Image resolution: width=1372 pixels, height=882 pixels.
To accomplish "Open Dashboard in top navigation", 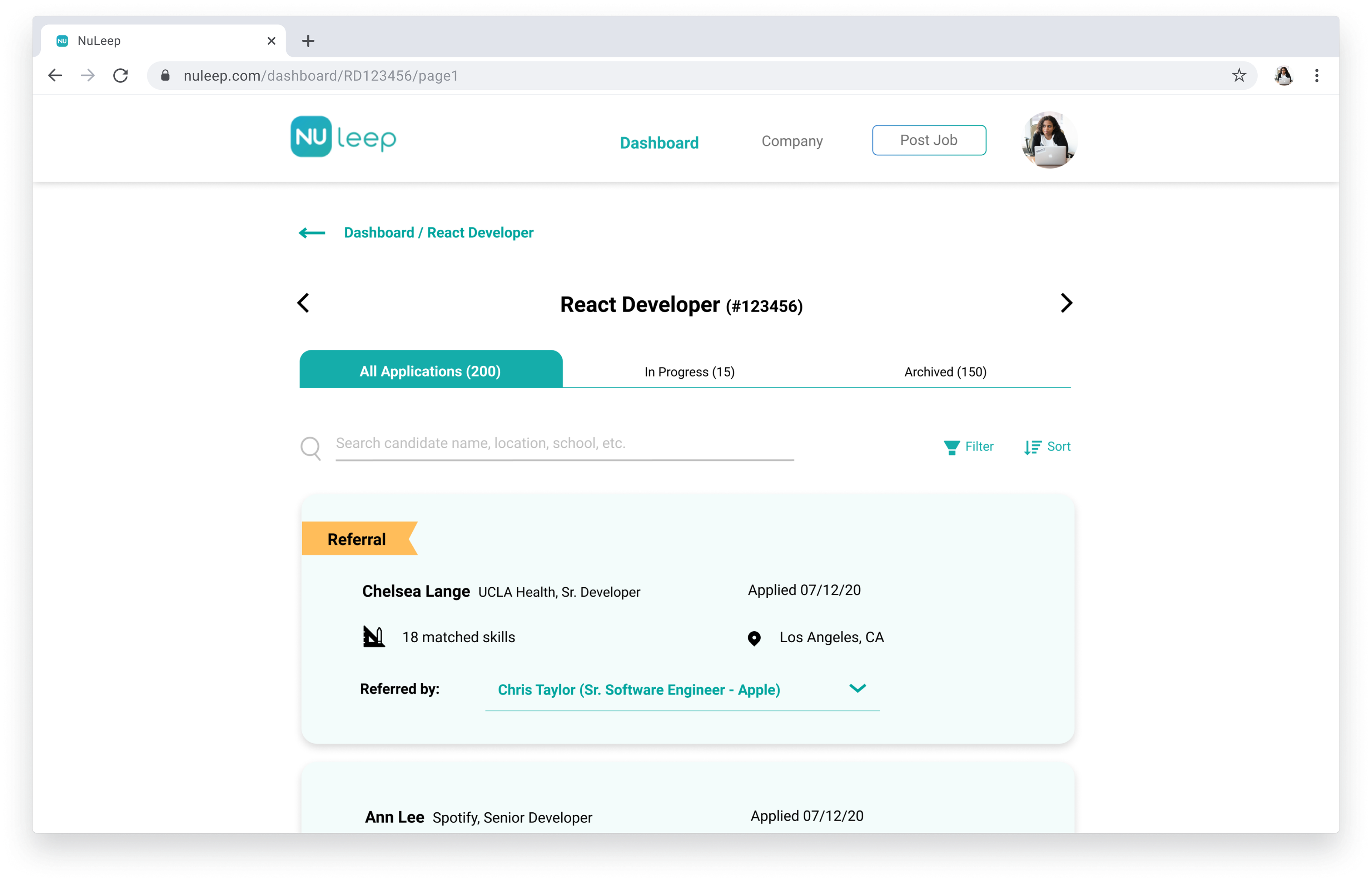I will click(x=659, y=143).
